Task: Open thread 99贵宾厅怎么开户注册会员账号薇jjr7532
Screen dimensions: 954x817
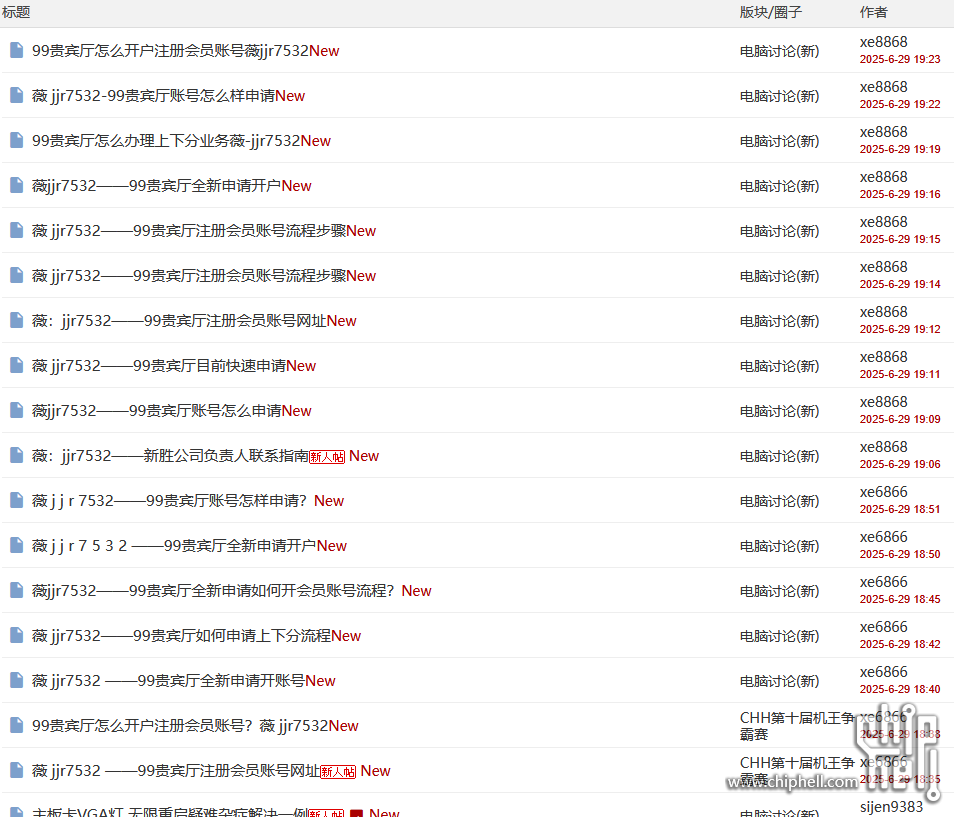Action: coord(170,50)
